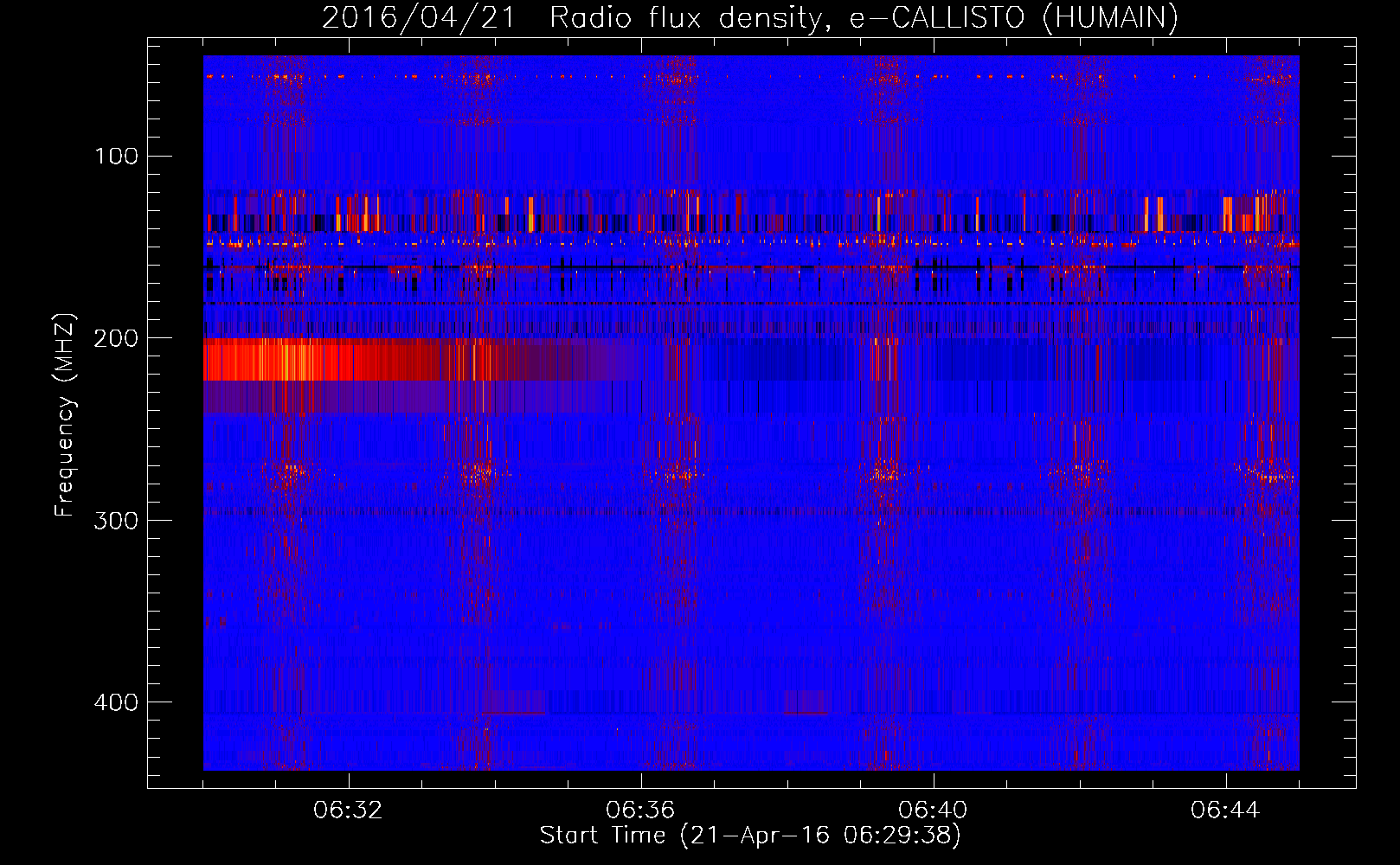Click the 06:32 time tick label
1400x865 pixels.
point(348,811)
